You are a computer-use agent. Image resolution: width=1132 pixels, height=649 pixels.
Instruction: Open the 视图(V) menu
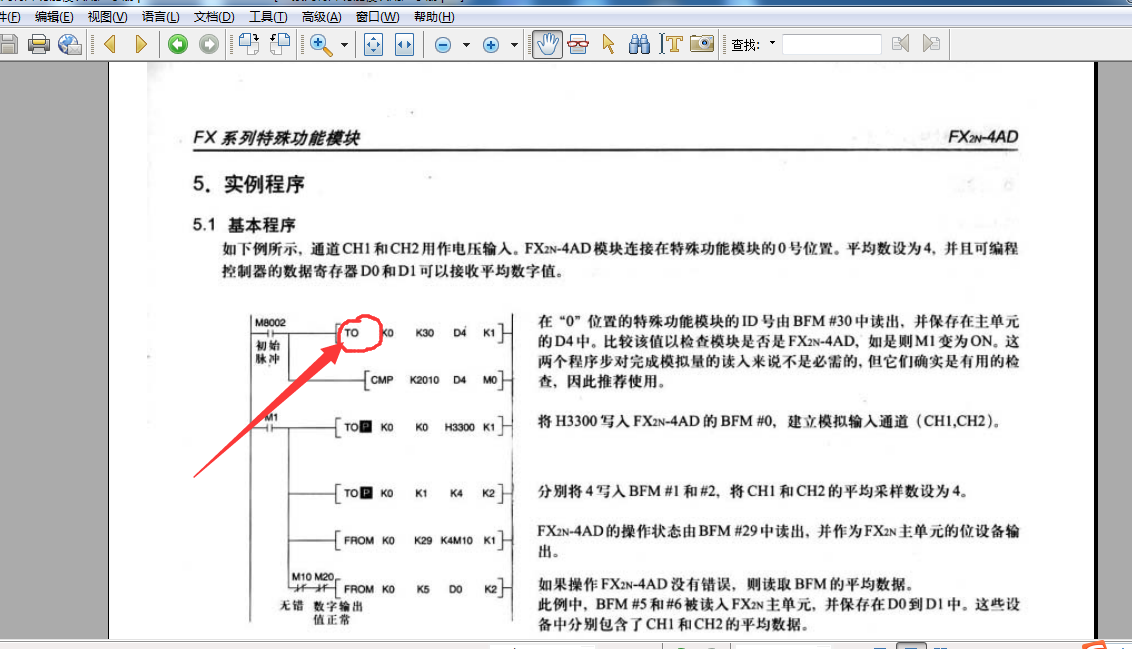107,17
